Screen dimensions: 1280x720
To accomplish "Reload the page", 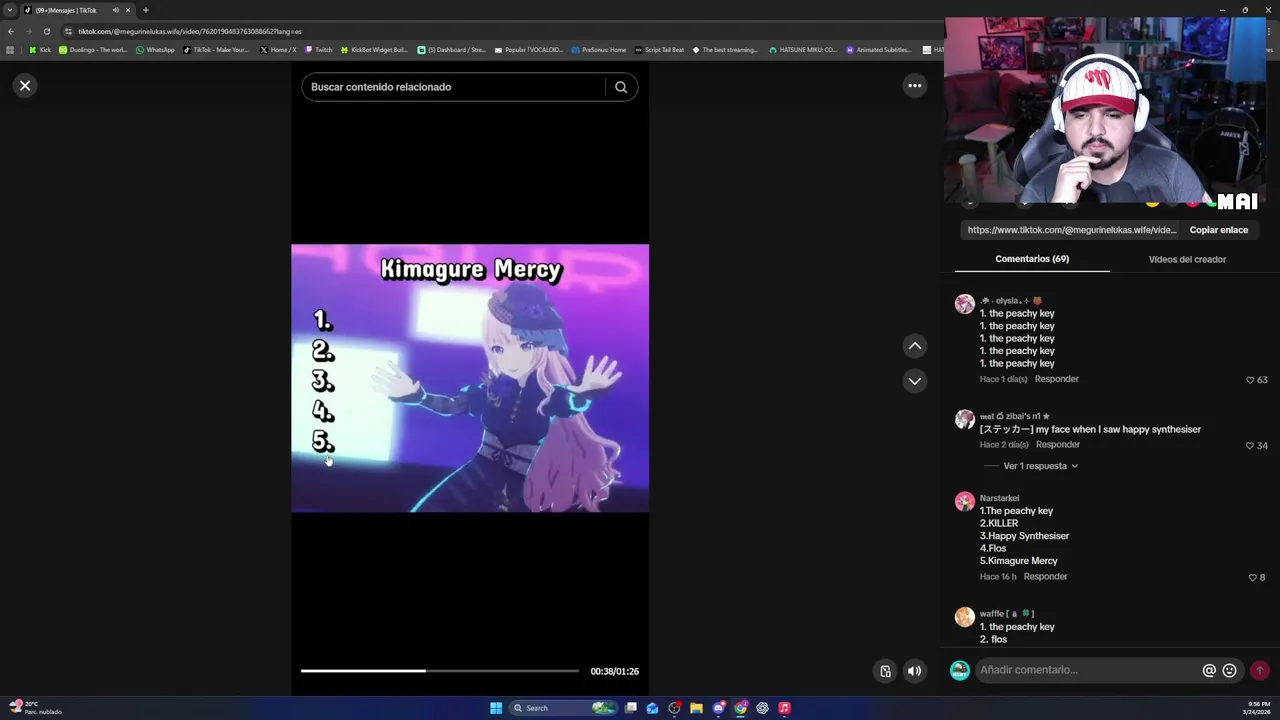I will [46, 31].
